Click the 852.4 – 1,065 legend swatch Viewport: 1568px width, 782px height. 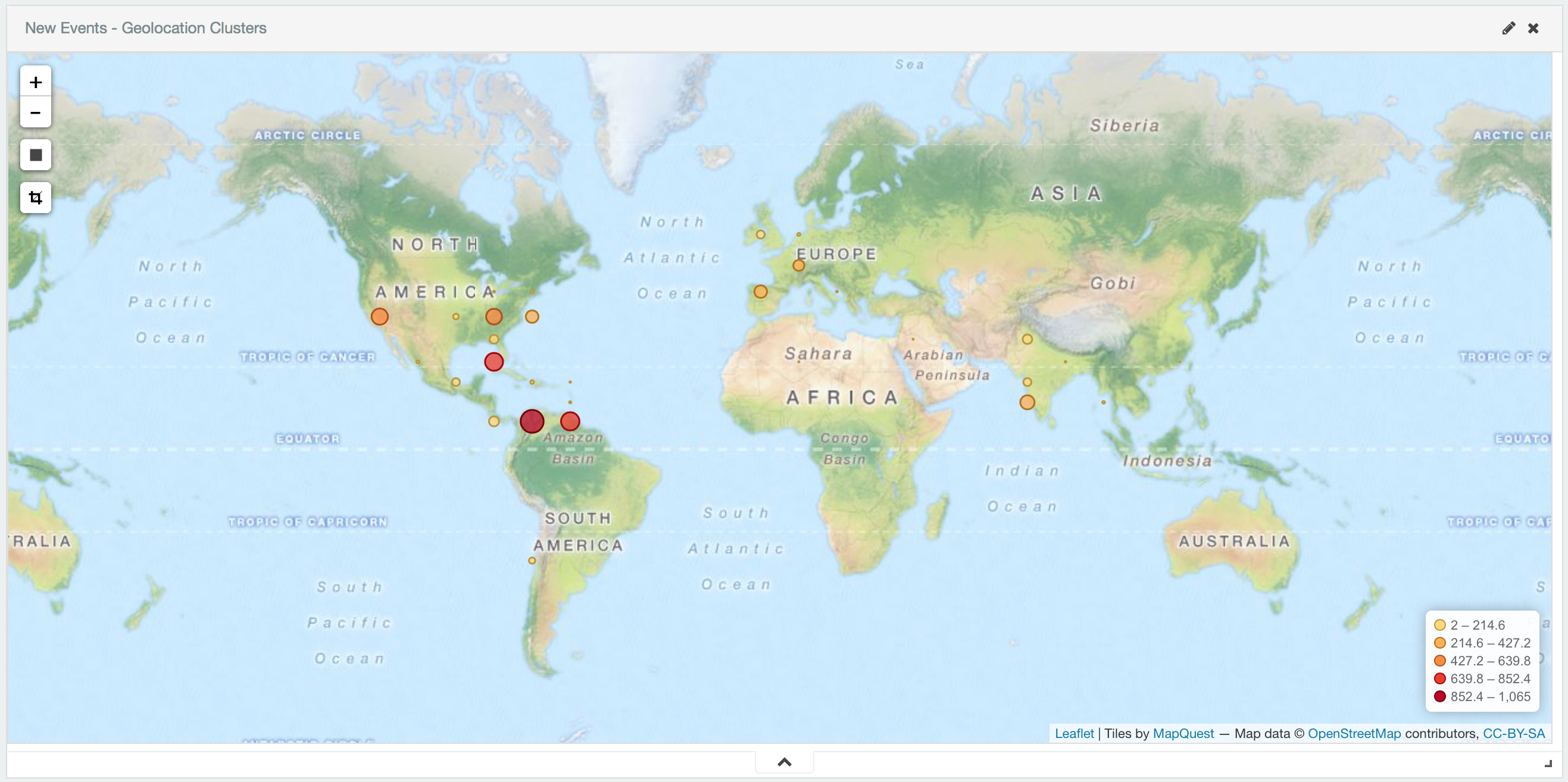click(x=1439, y=696)
